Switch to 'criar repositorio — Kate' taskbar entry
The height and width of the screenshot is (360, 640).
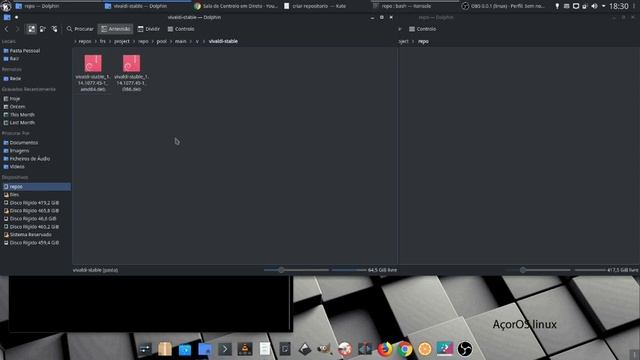point(326,6)
